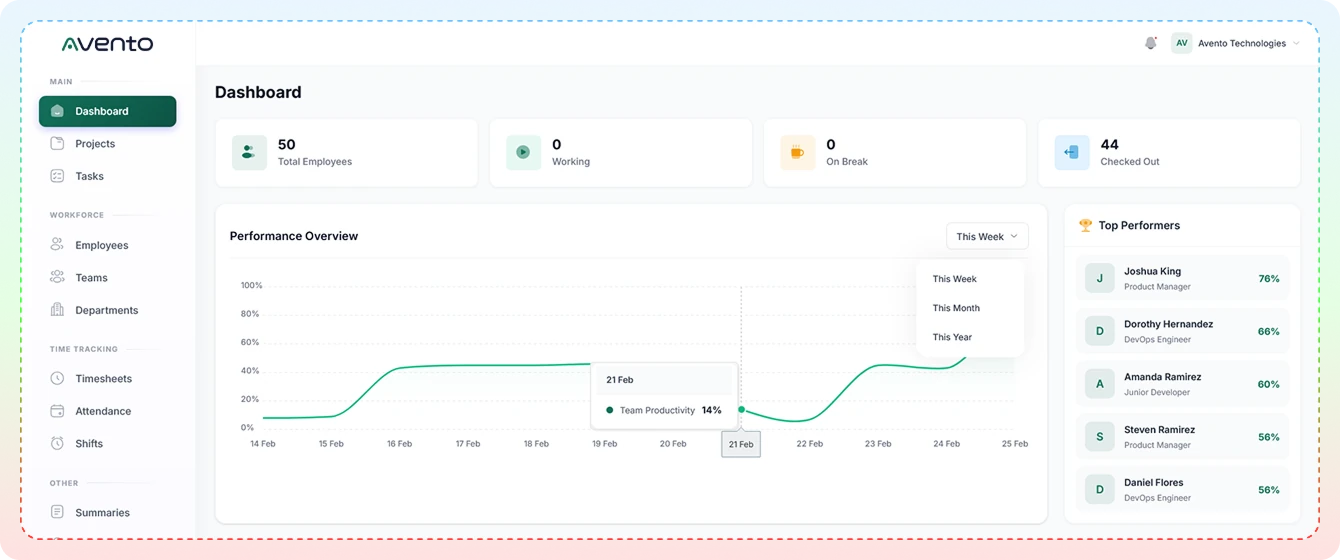Viewport: 1340px width, 560px height.
Task: Click Steven Ramirez's S avatar
Action: click(1100, 437)
